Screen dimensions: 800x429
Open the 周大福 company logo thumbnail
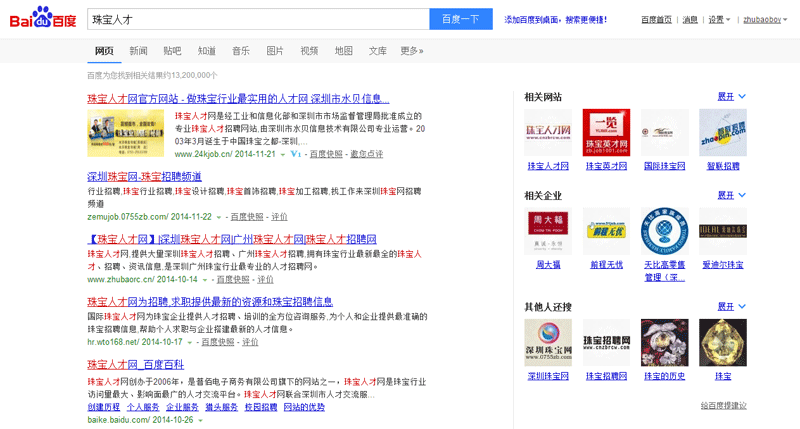point(548,231)
